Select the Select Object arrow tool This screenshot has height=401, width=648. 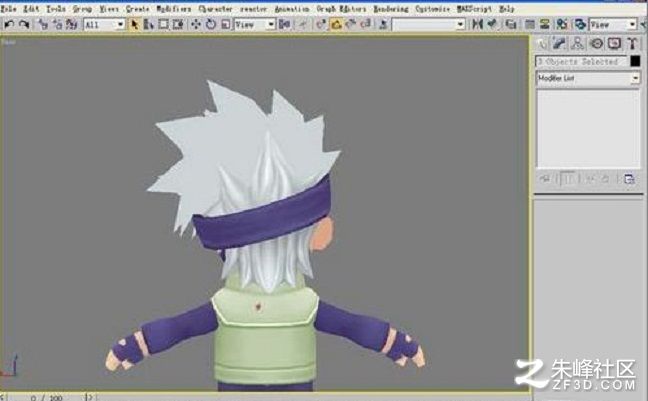click(134, 25)
